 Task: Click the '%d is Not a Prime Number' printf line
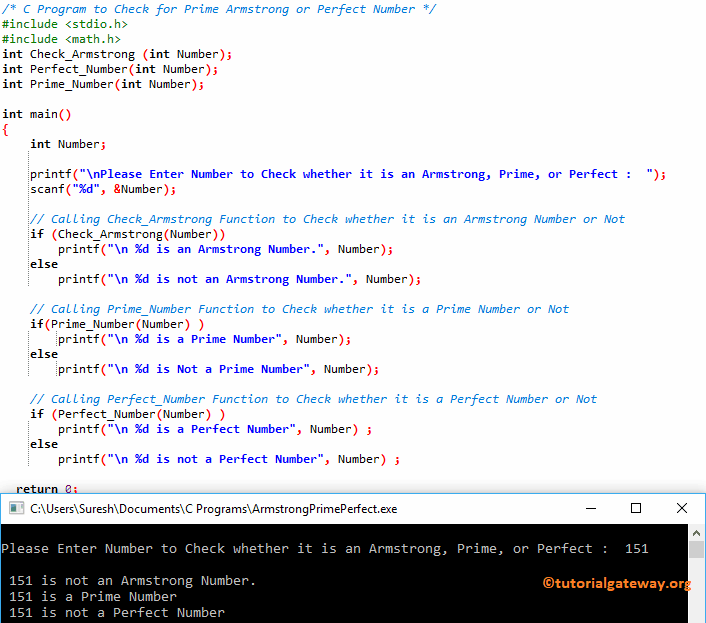tap(218, 370)
